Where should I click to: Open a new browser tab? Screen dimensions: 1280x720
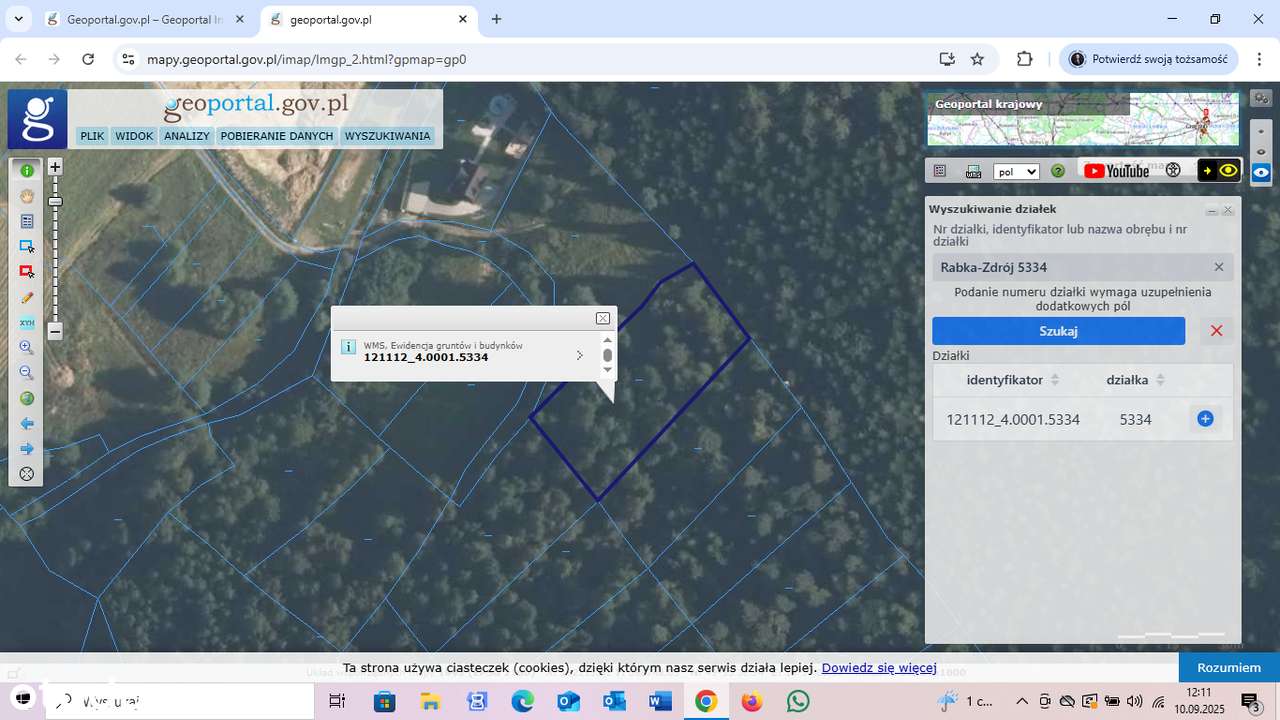497,19
